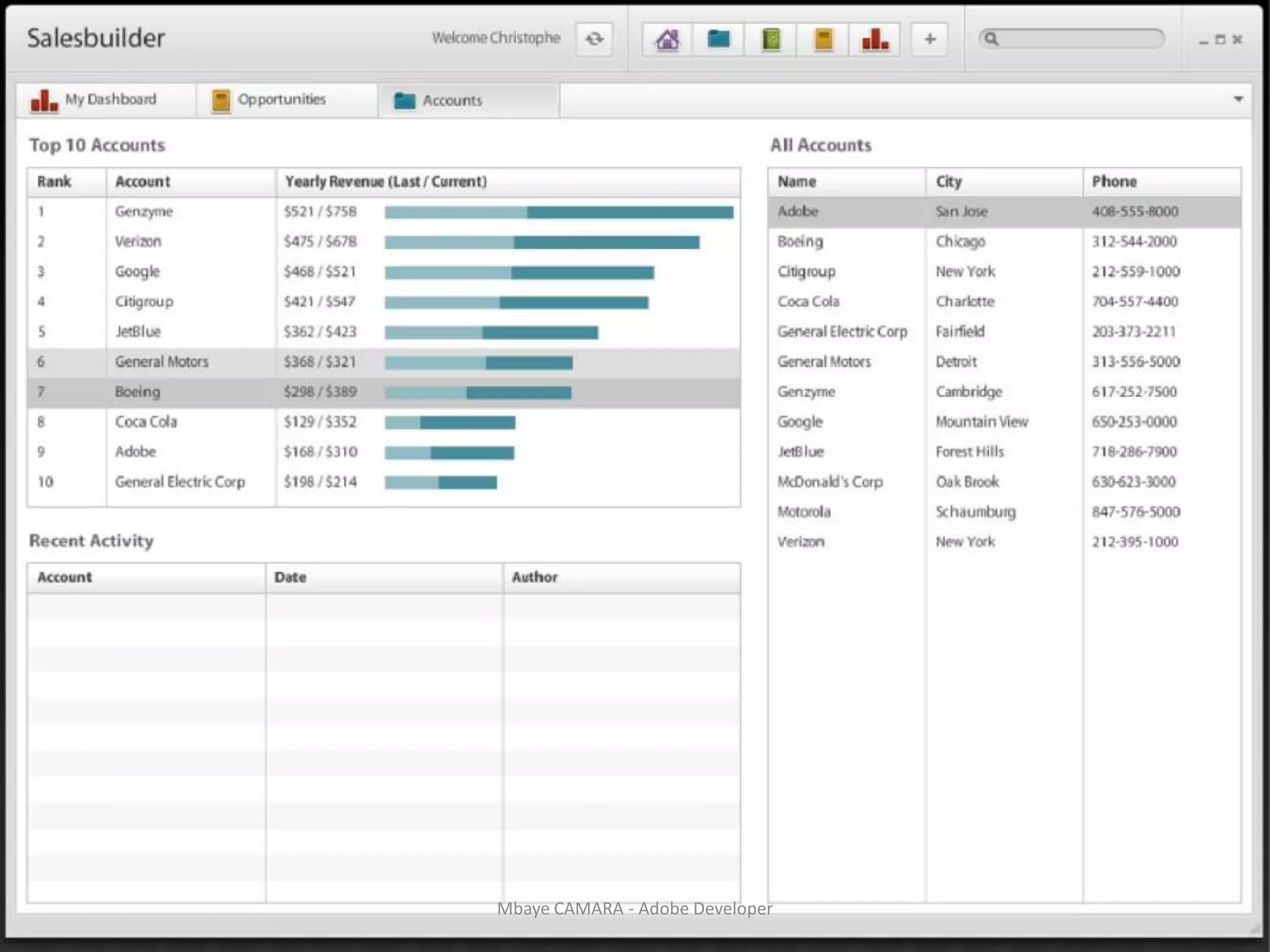
Task: Sort Recent Activity by Date header
Action: 290,577
